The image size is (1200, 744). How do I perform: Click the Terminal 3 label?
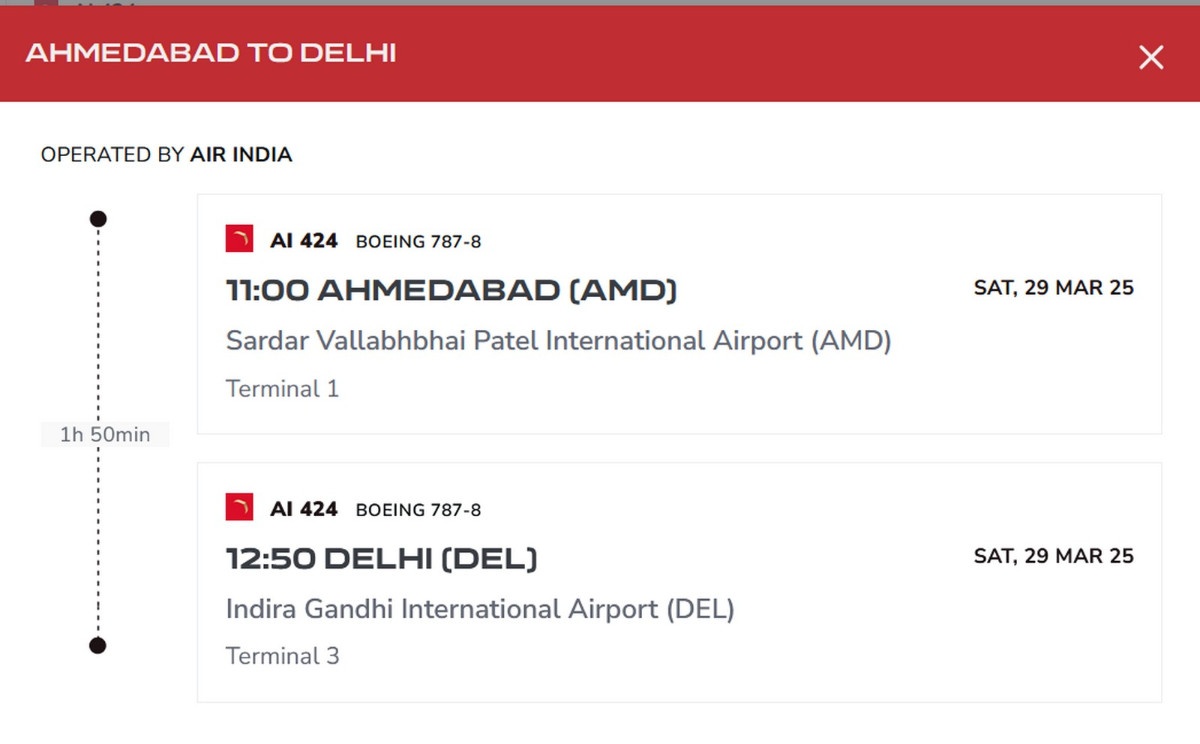click(x=282, y=657)
